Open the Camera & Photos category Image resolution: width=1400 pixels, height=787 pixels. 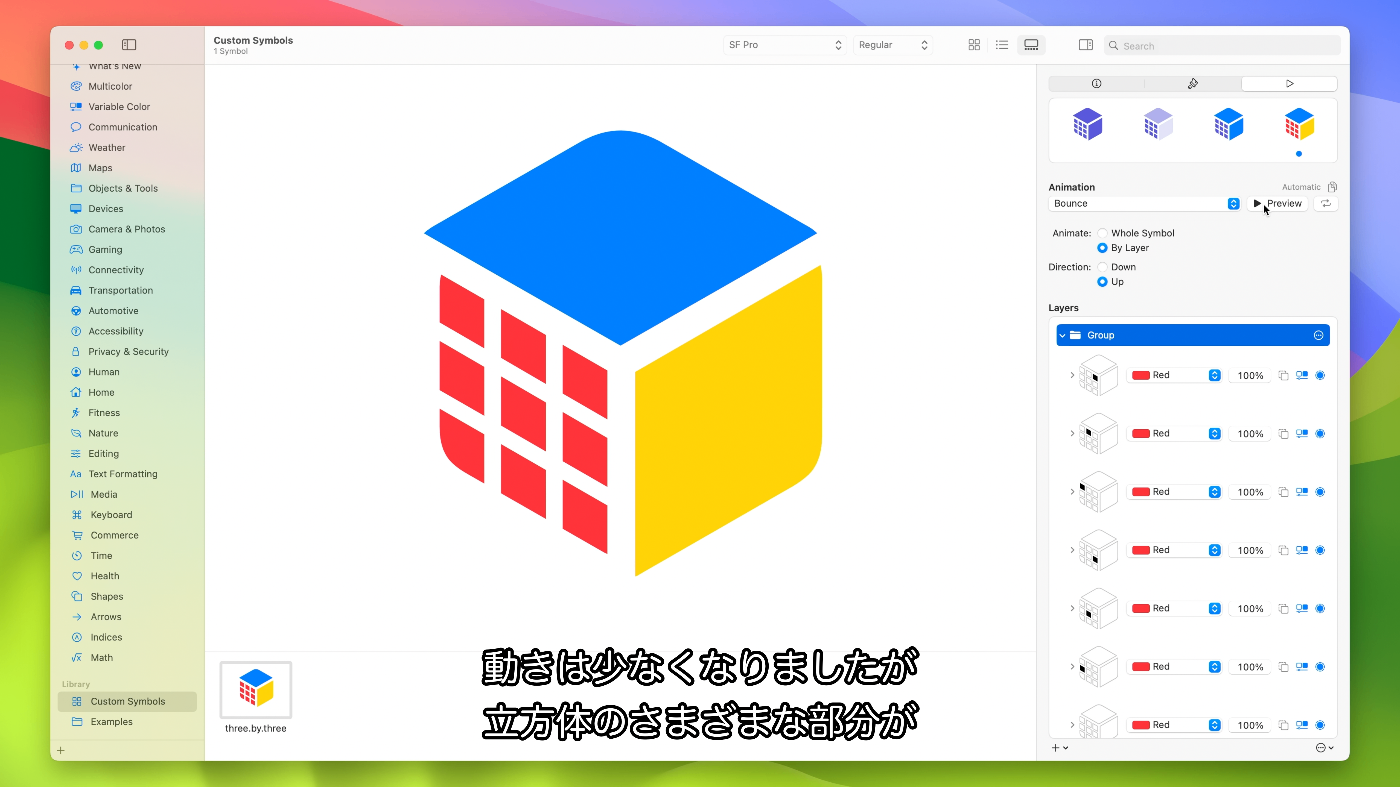126,229
